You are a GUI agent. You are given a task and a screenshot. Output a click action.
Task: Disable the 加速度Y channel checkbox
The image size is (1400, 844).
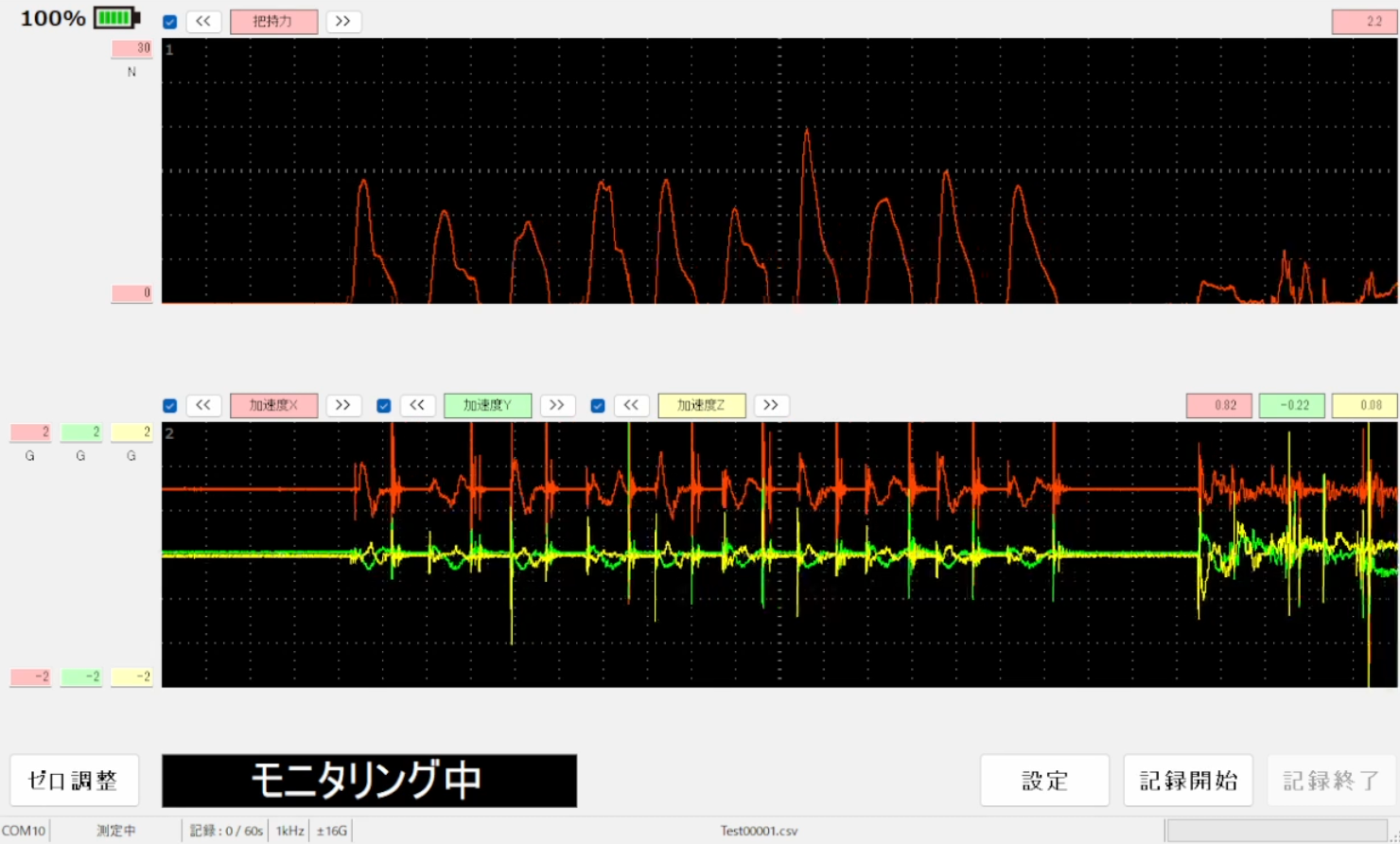click(x=384, y=406)
